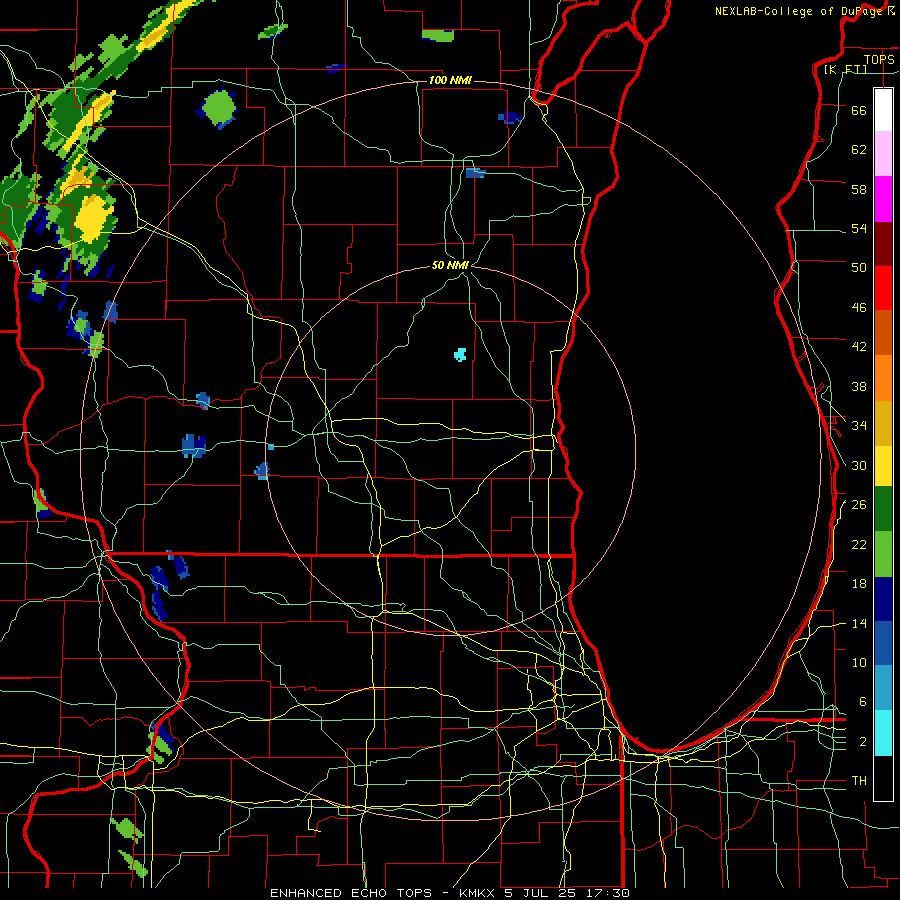Click the 50 NMI range ring label
The height and width of the screenshot is (900, 900).
pos(451,265)
